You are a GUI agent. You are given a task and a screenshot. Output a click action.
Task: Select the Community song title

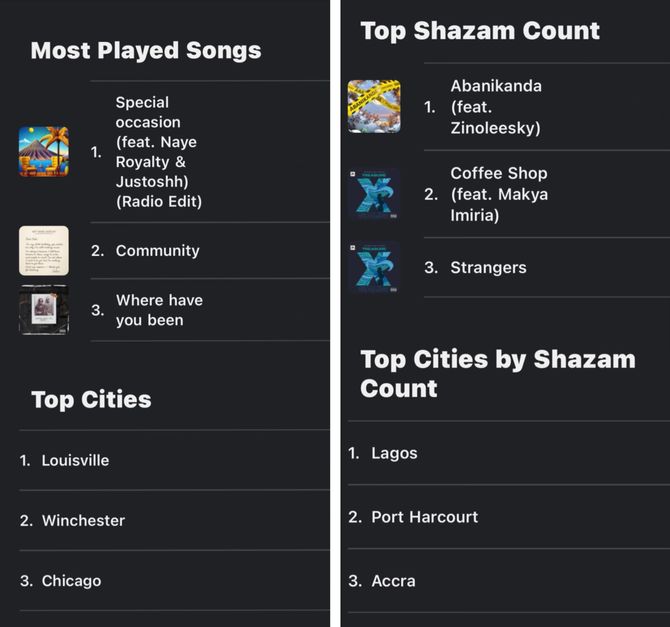[x=158, y=250]
